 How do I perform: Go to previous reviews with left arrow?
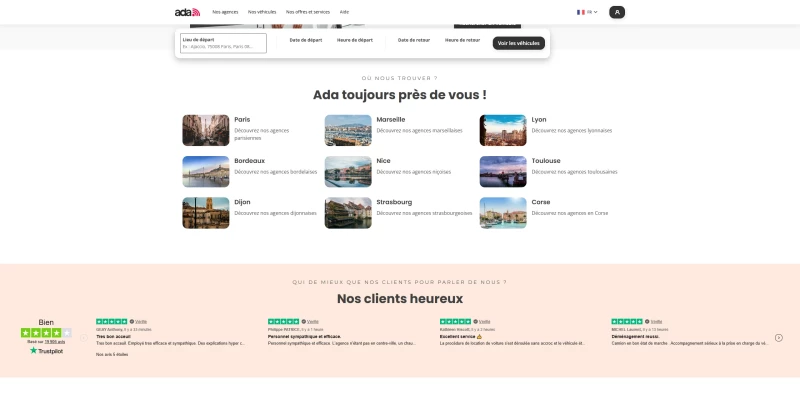pos(84,338)
